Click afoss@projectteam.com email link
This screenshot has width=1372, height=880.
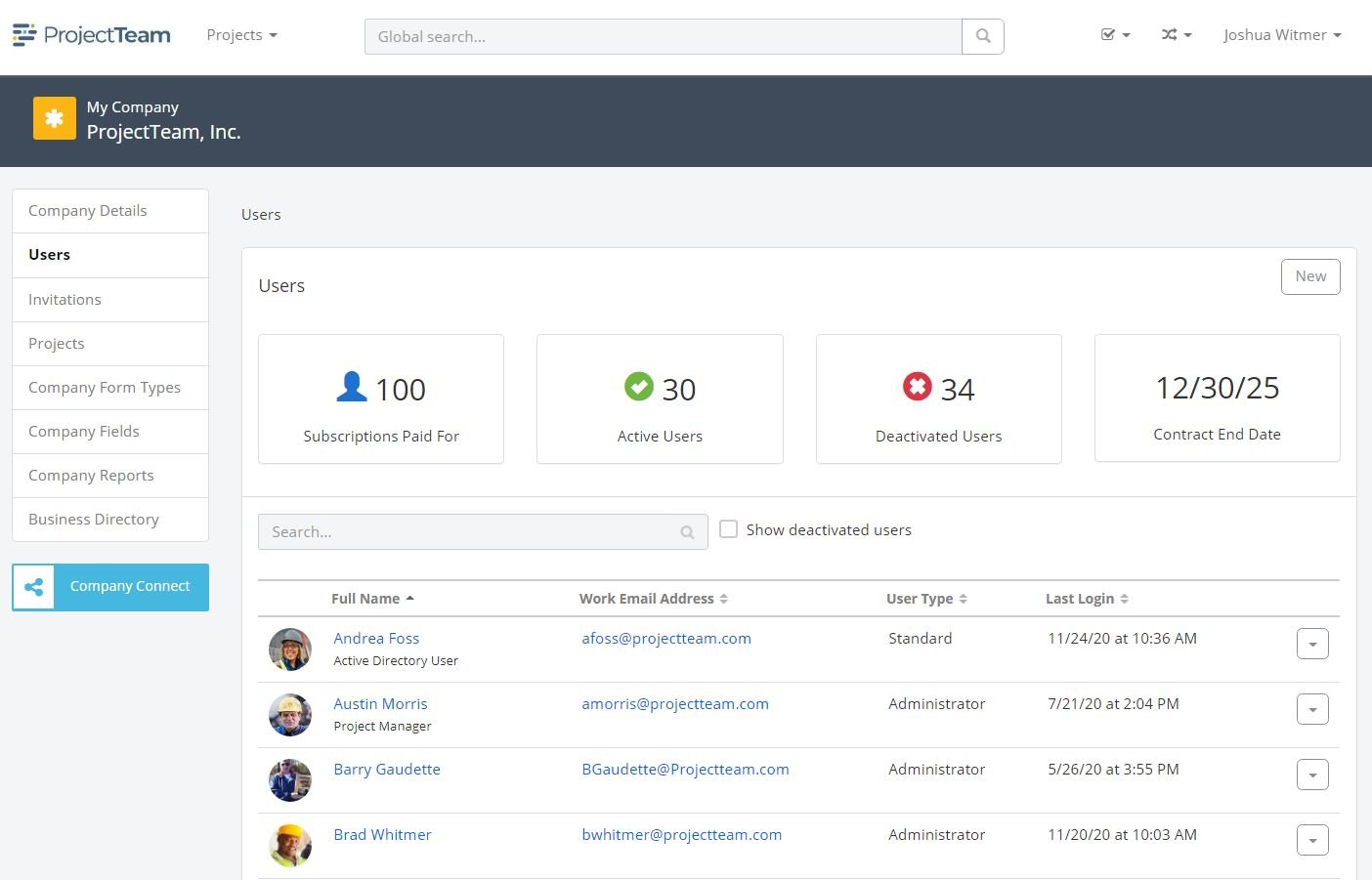666,639
